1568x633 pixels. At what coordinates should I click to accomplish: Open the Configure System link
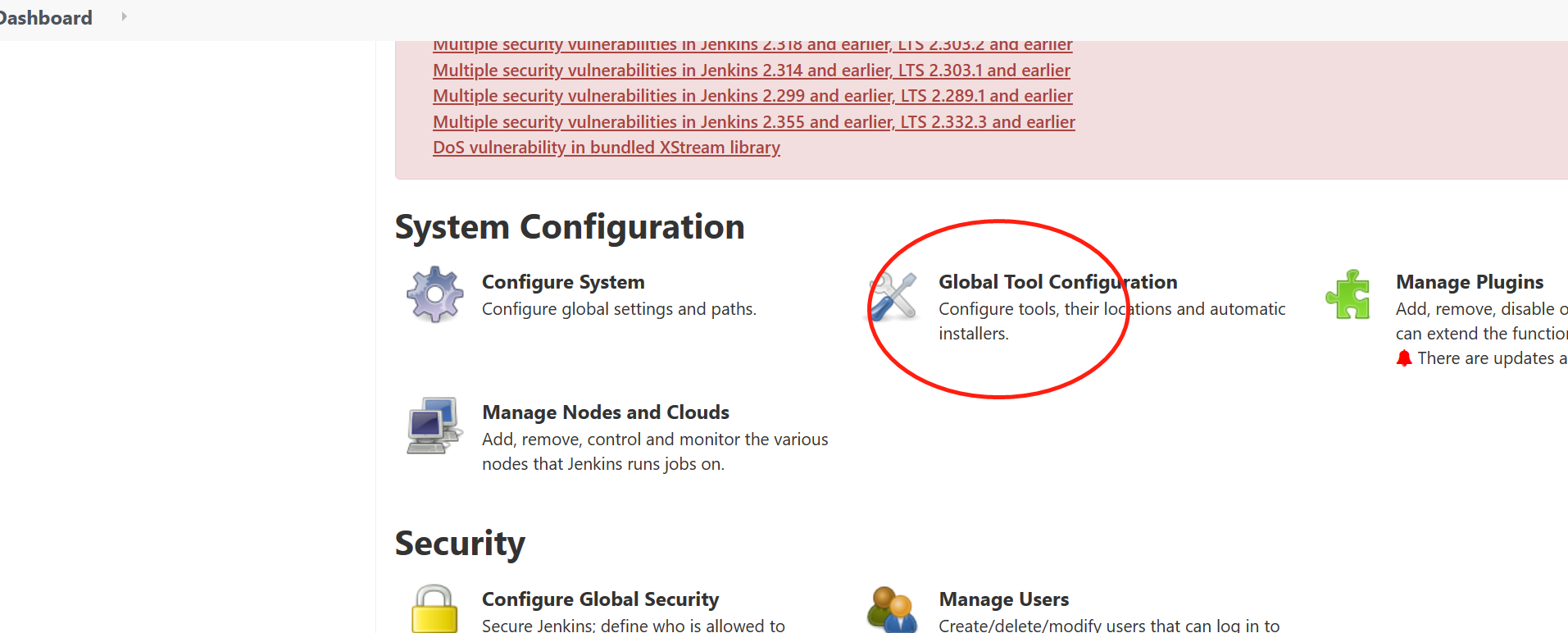click(x=563, y=282)
